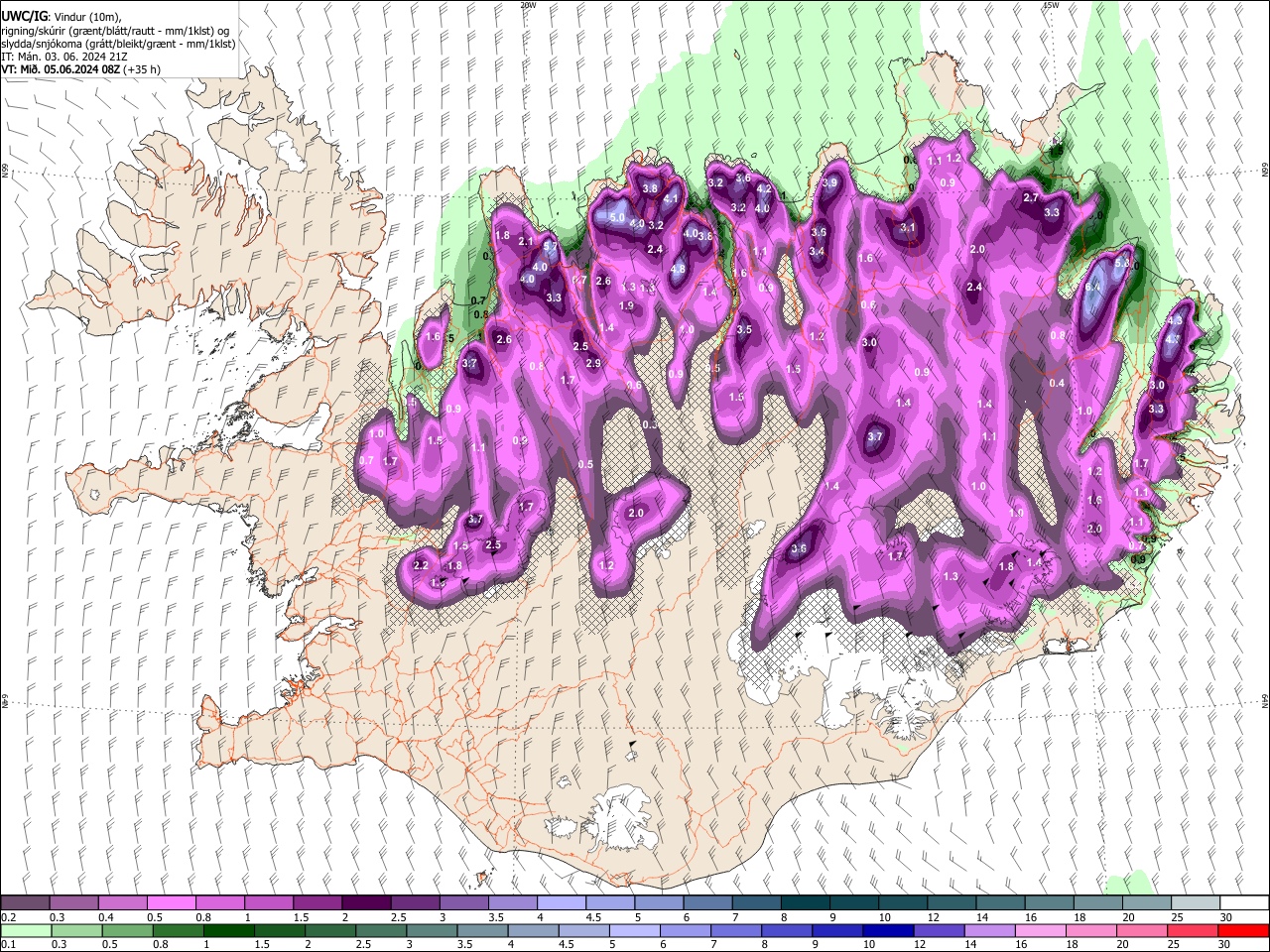Click the 4.8 precipitation value on the map

[679, 269]
